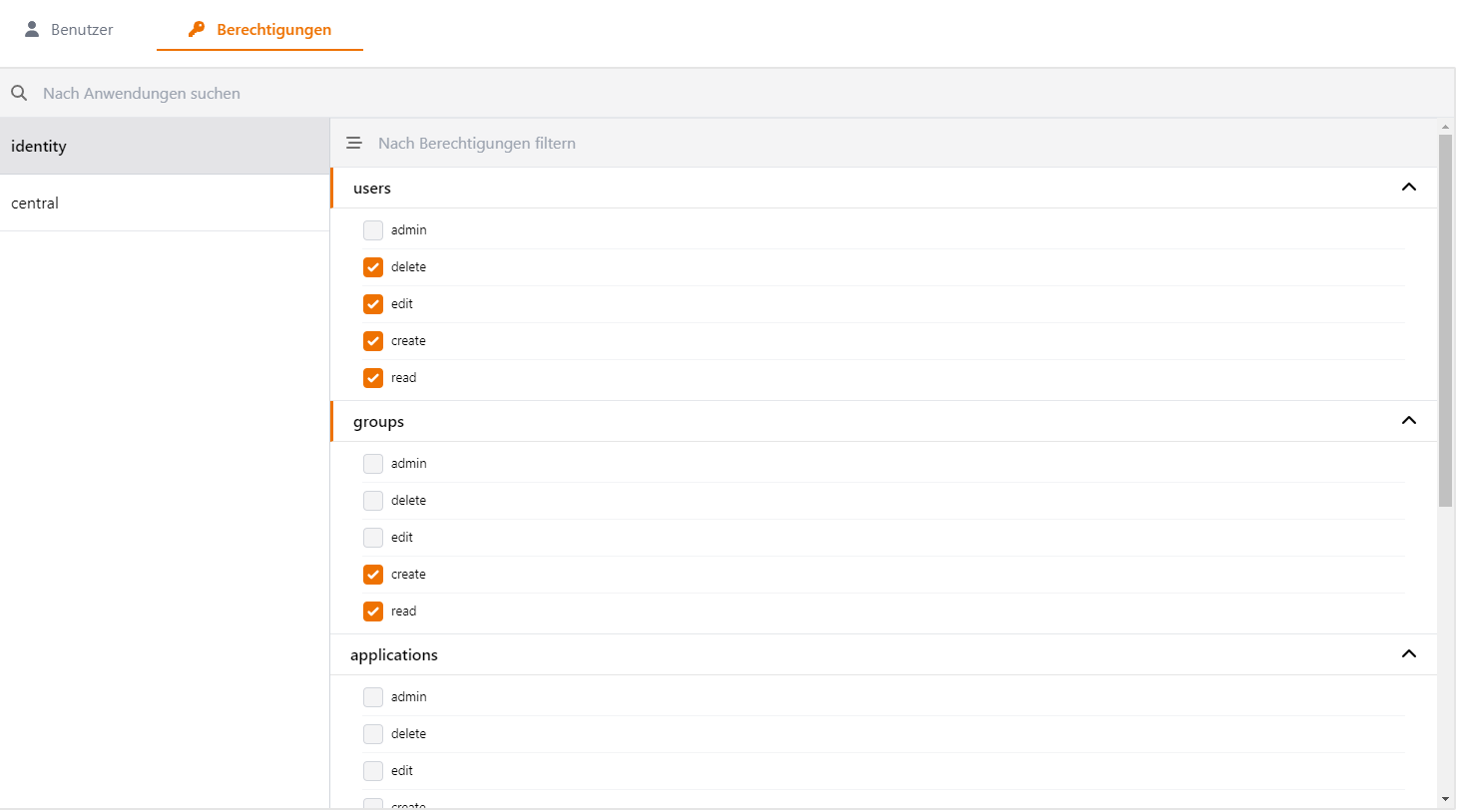Screen dimensions: 1458x812
Task: Switch to the Benutzer tab
Action: [69, 30]
